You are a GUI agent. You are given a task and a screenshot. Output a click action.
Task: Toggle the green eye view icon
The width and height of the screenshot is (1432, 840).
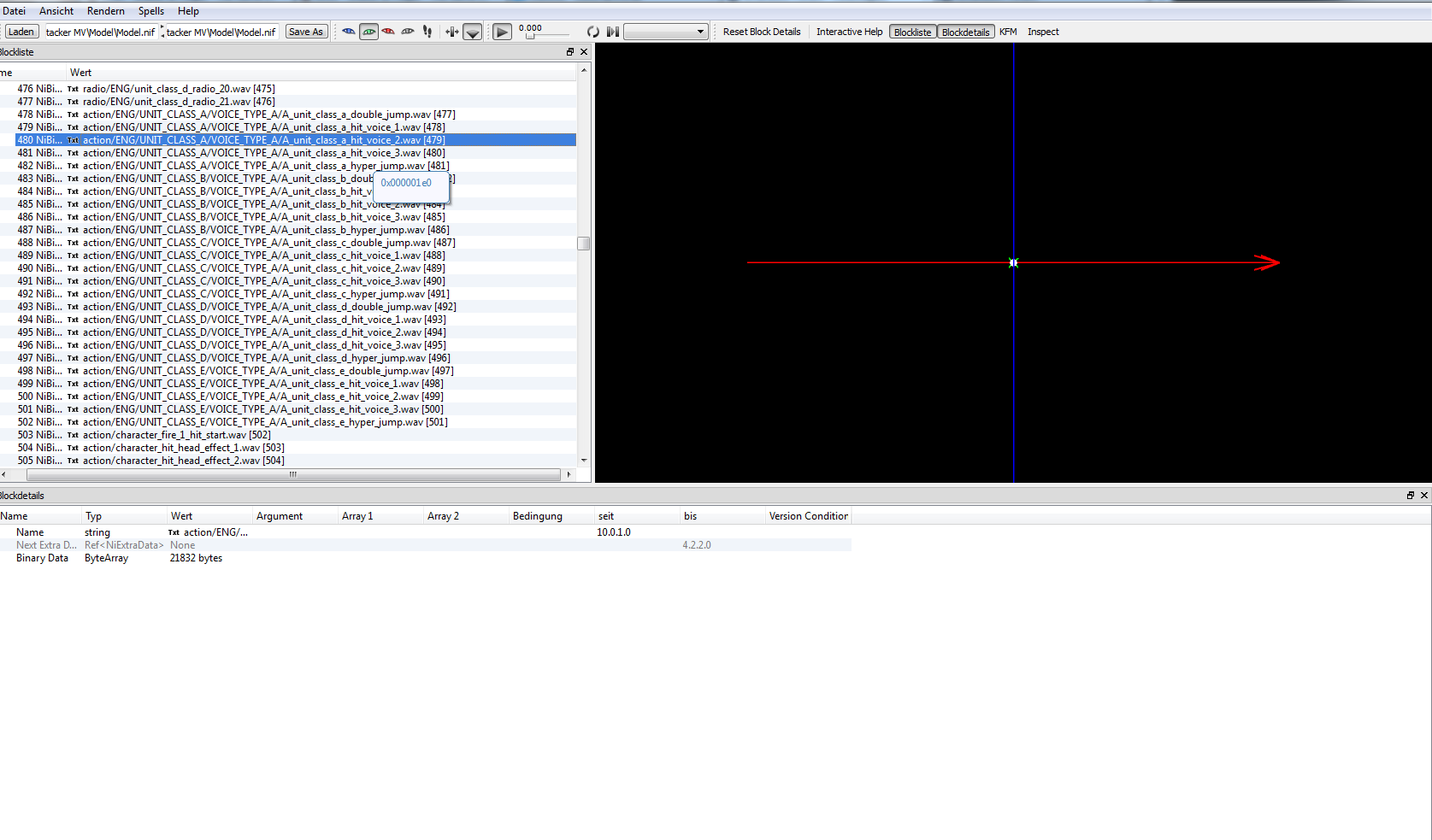[368, 32]
